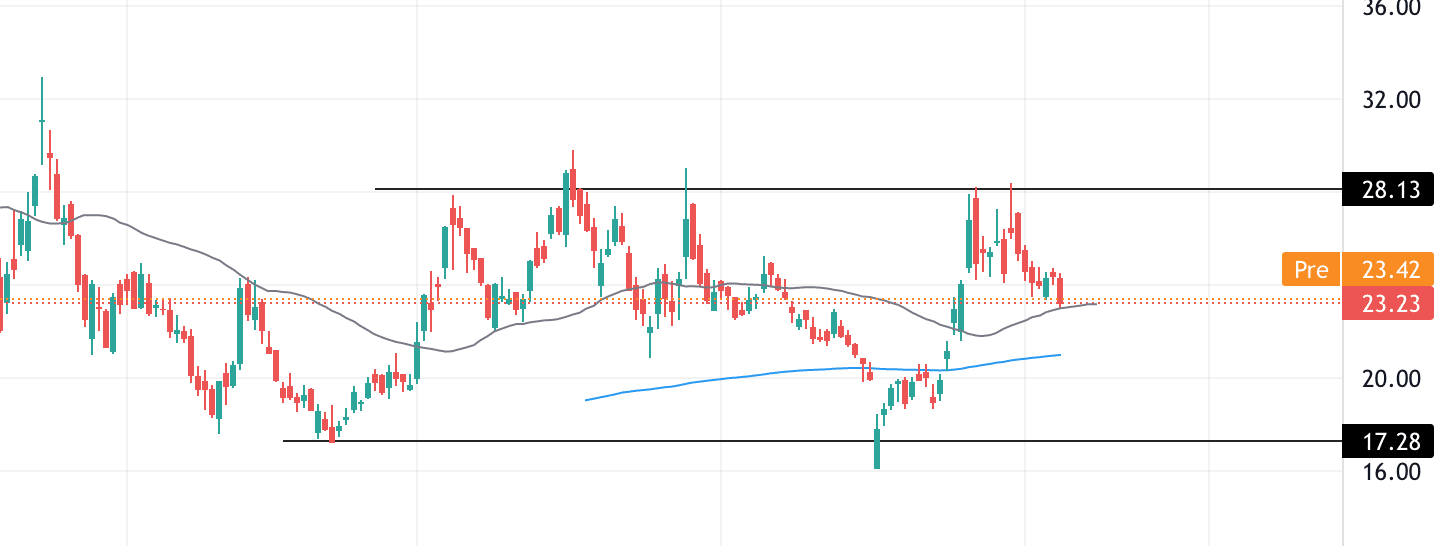Click the 16.00 price axis label
Viewport: 1442px width, 546px height.
(1391, 471)
